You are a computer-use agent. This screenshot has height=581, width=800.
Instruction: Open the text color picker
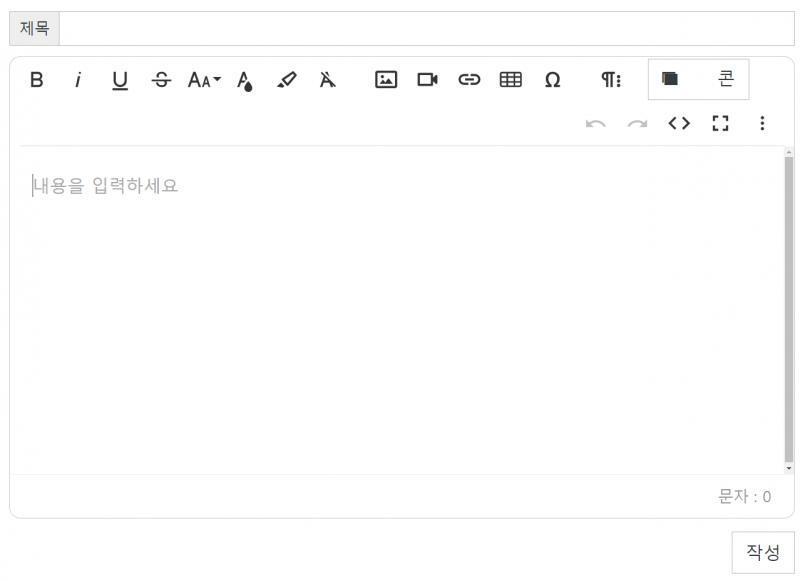coord(245,80)
